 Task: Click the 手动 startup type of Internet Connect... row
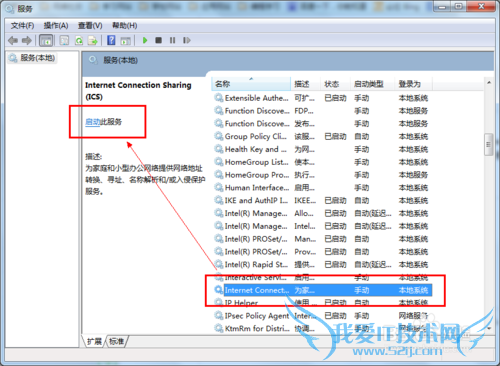[362, 290]
